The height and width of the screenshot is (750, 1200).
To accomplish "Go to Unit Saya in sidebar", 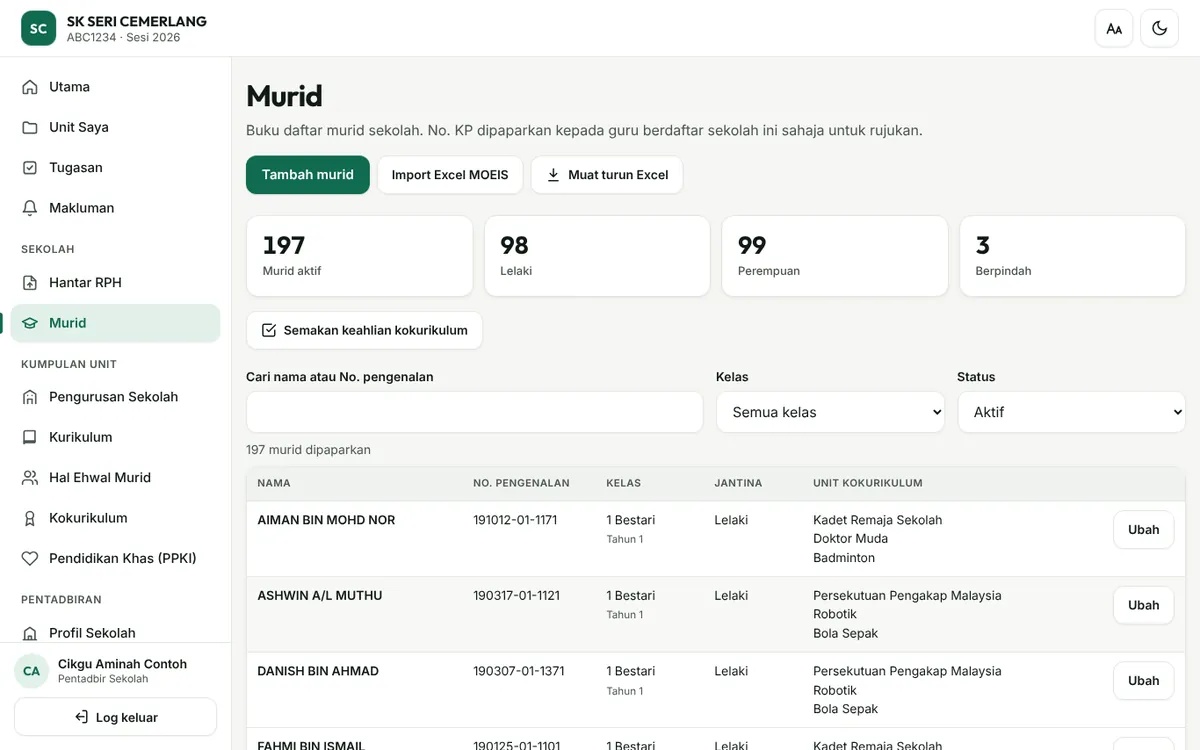I will click(x=115, y=127).
